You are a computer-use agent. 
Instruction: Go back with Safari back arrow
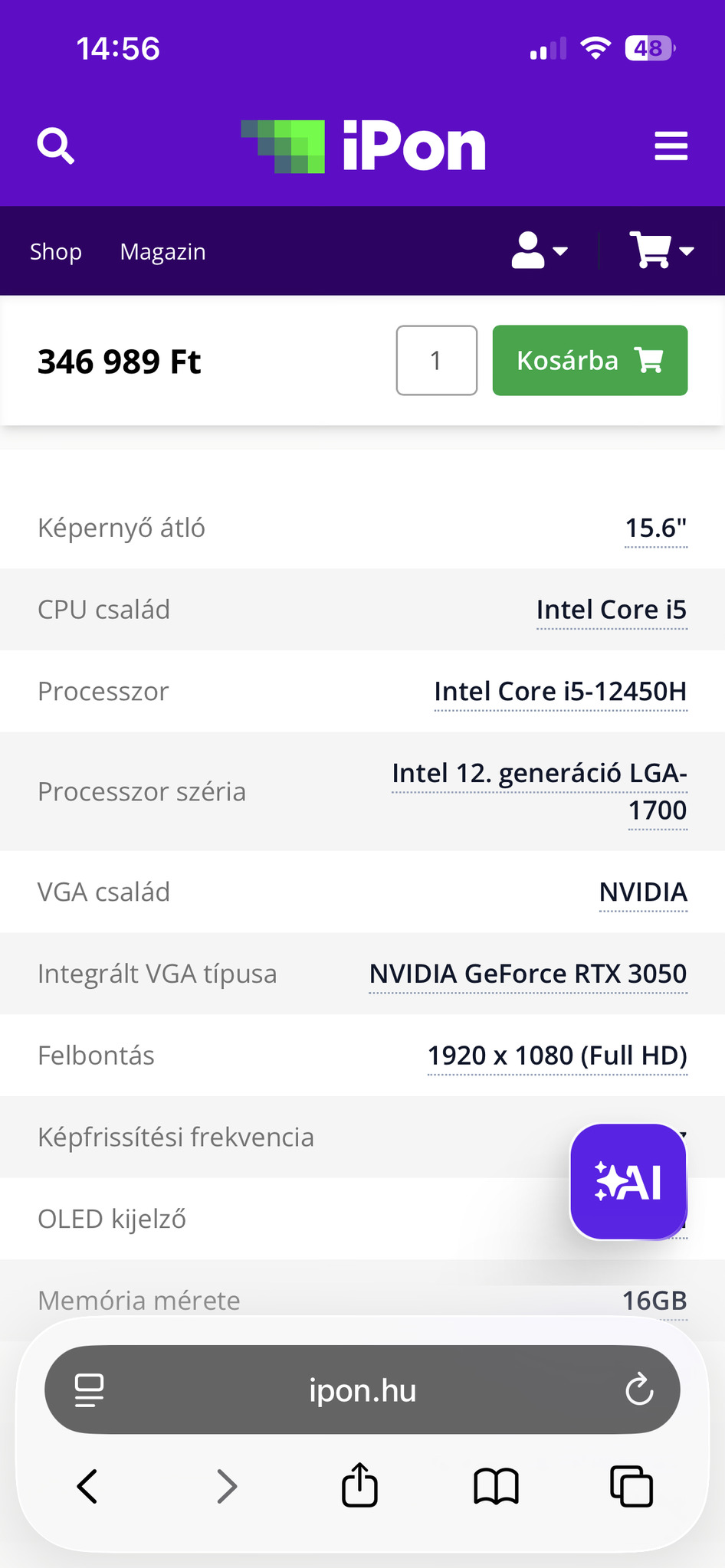(x=87, y=1486)
